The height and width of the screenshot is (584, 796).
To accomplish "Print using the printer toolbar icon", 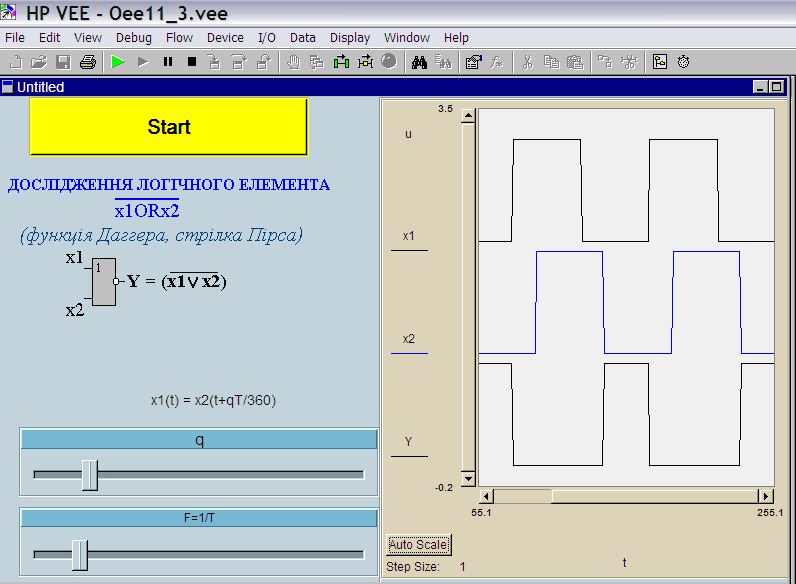I will pos(87,62).
